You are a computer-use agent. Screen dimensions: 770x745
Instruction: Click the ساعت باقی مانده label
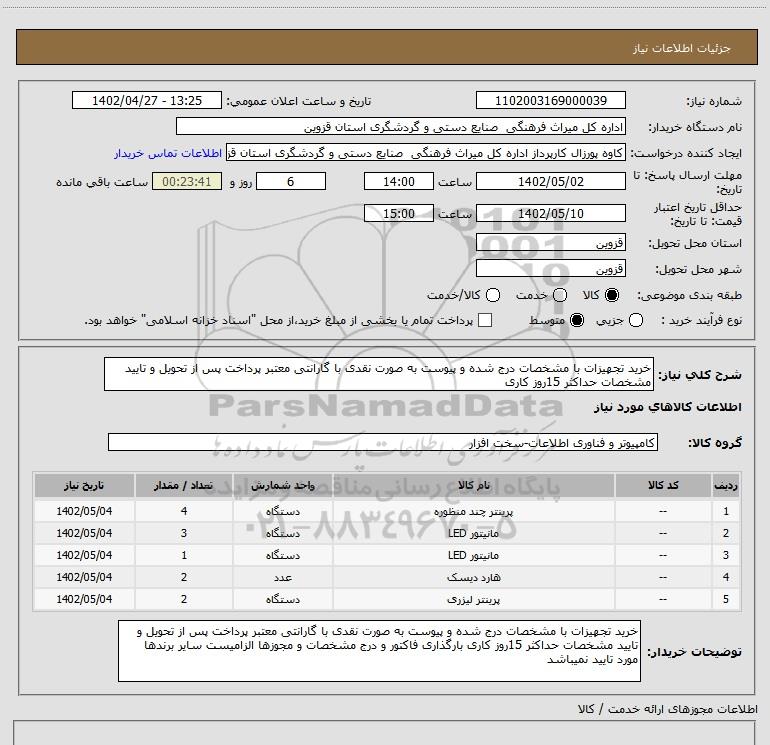point(102,182)
